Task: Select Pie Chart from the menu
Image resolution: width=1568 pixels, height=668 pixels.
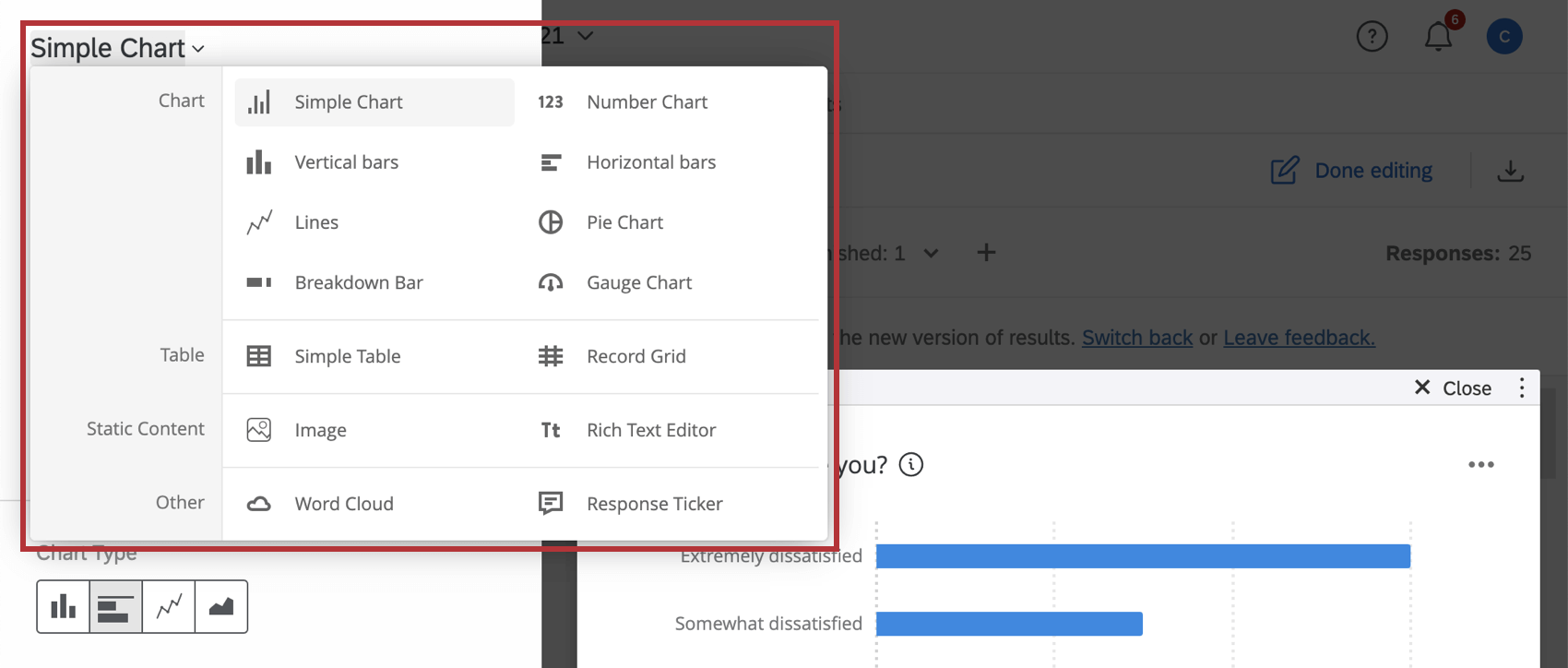Action: coord(624,222)
